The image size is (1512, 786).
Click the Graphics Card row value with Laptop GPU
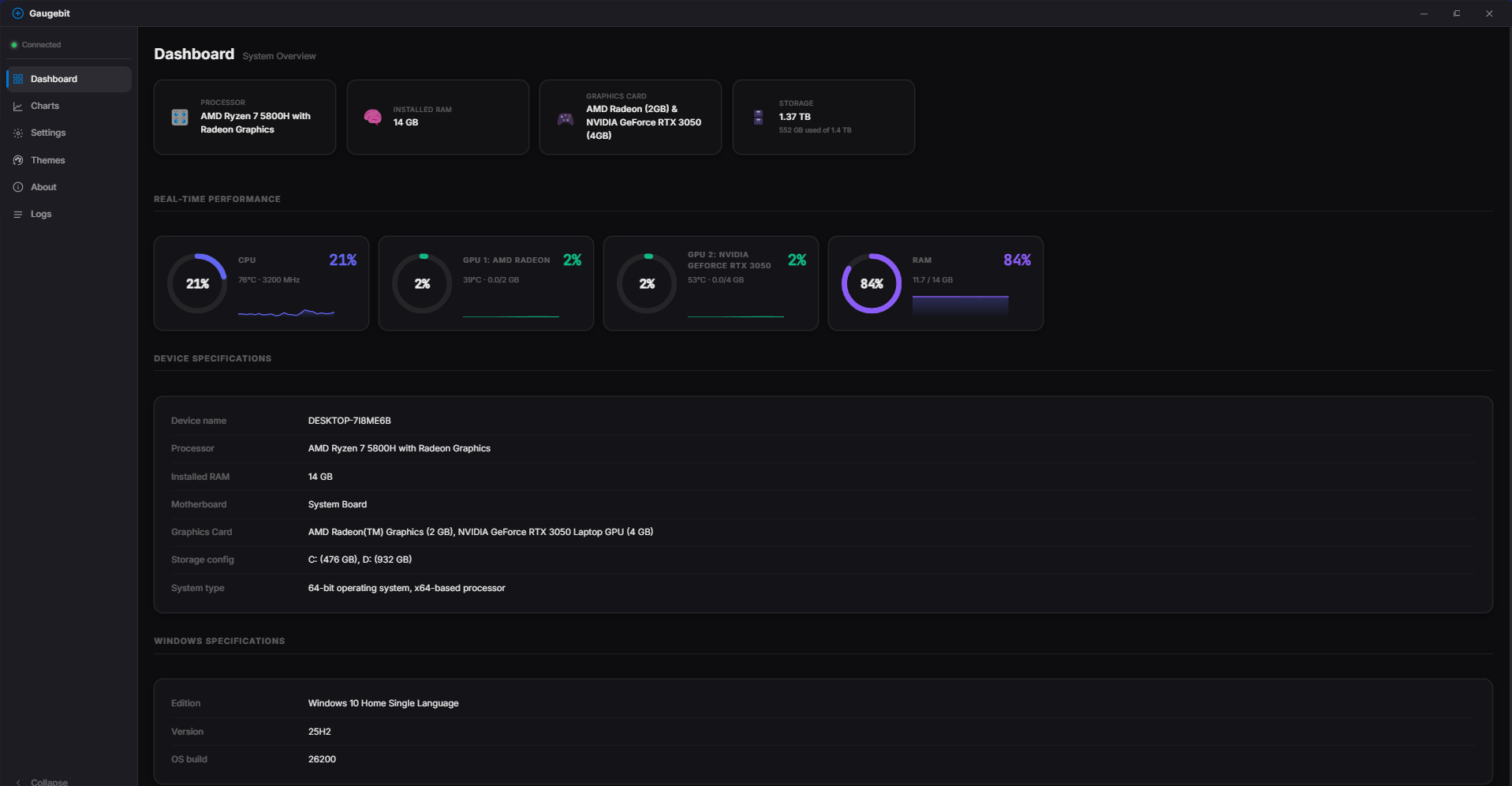click(x=480, y=532)
